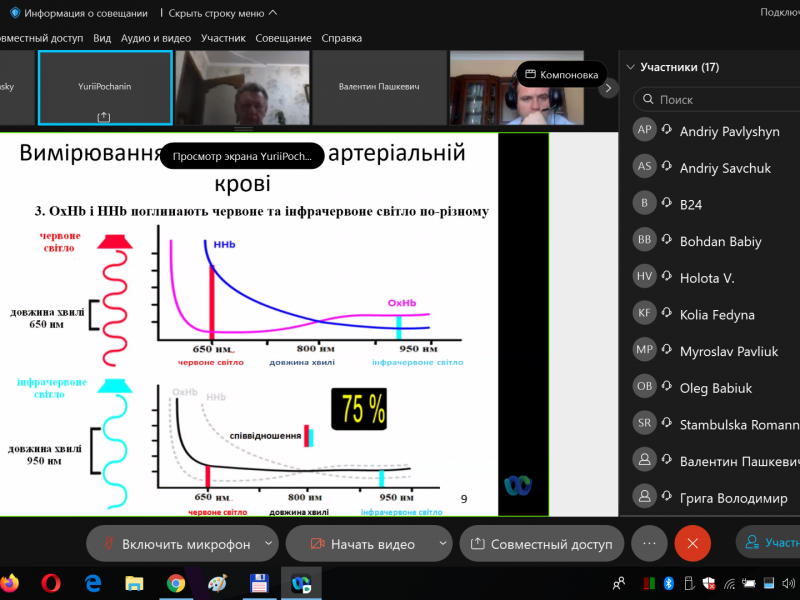
Task: Open the more options ellipsis button
Action: [649, 543]
